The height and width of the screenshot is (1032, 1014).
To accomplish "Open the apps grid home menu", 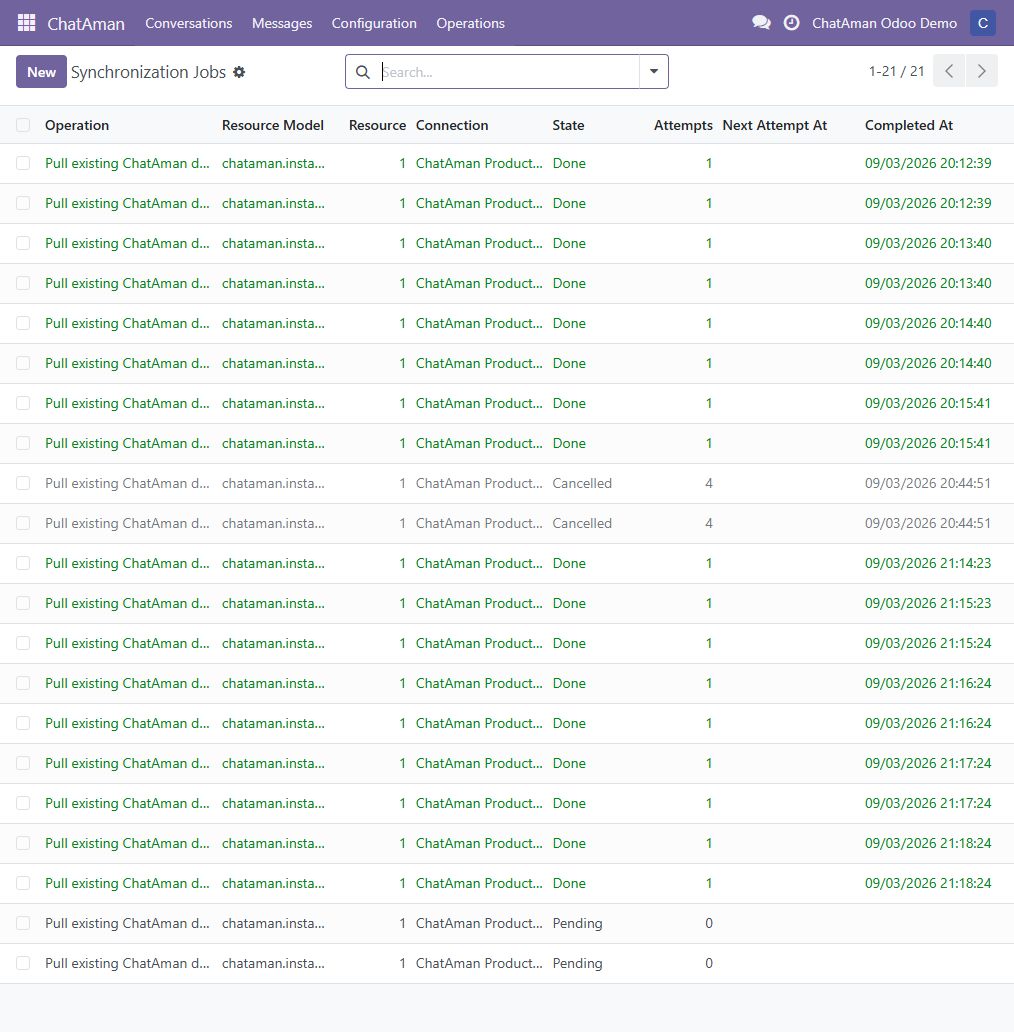I will pos(26,23).
